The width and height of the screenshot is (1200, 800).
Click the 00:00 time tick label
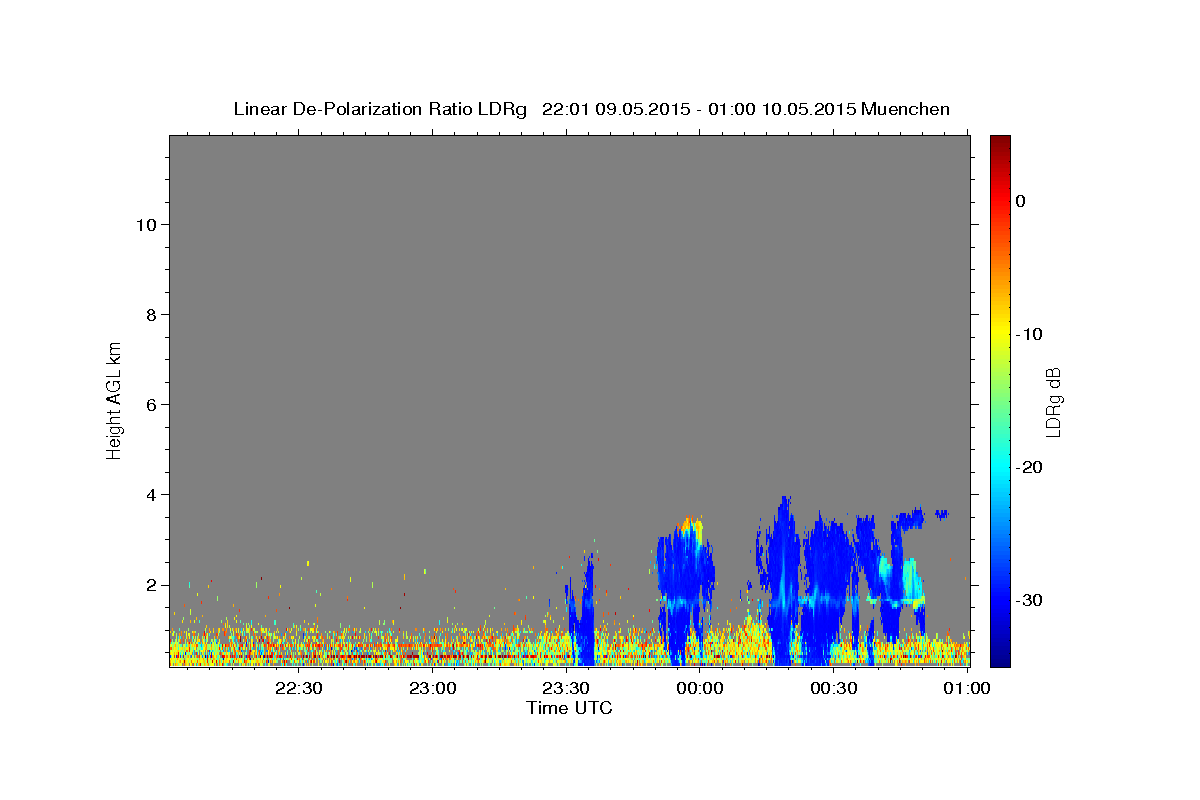700,689
